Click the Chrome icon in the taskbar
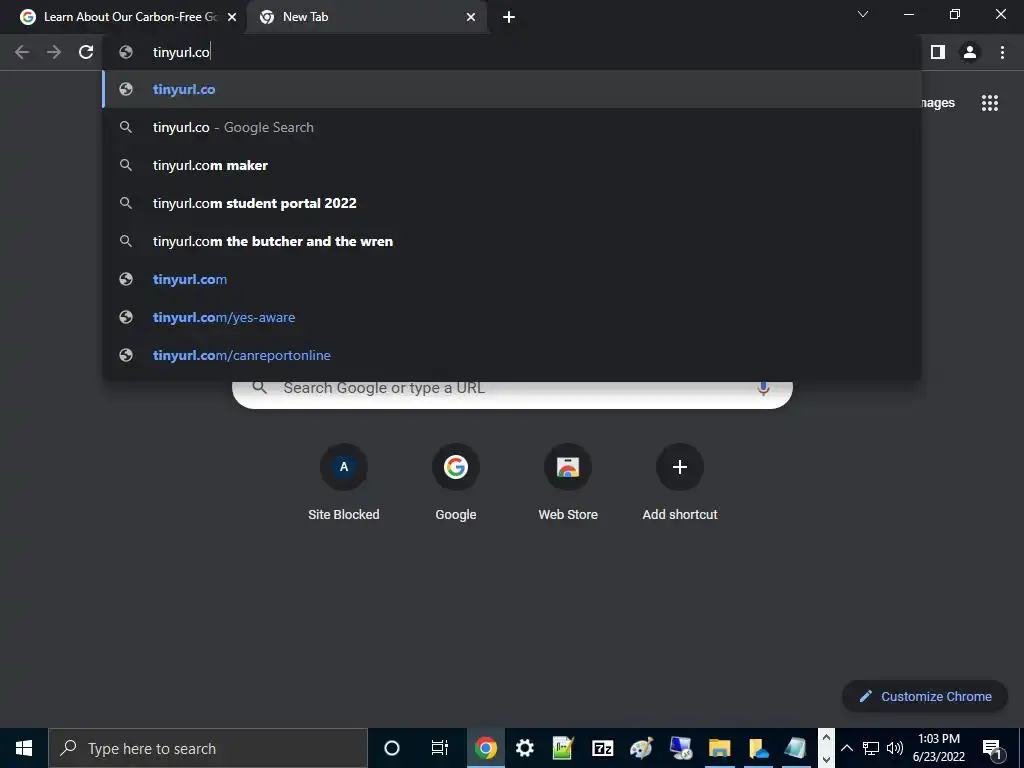 click(485, 748)
